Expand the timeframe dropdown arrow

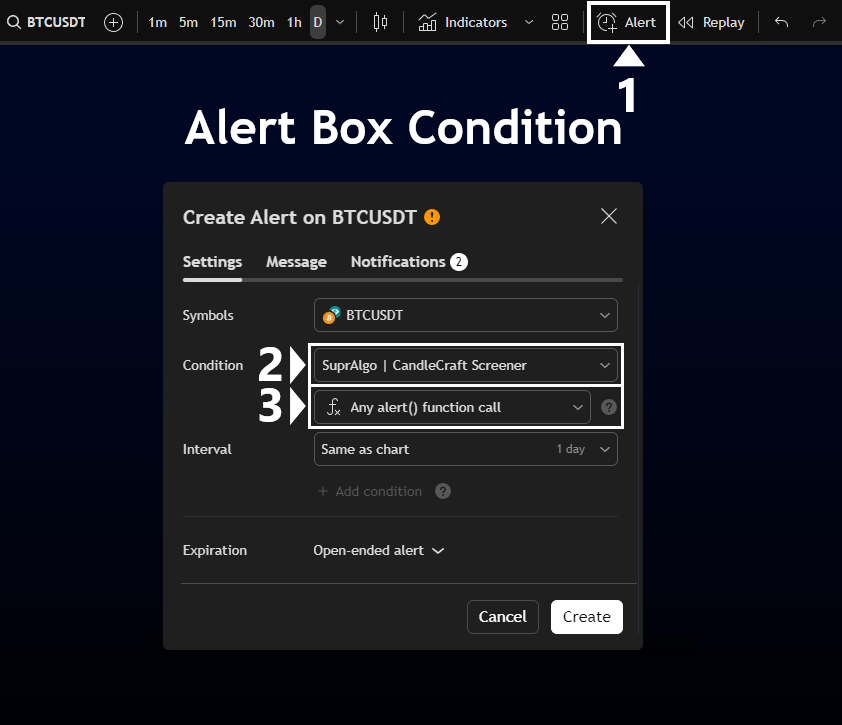click(x=340, y=23)
